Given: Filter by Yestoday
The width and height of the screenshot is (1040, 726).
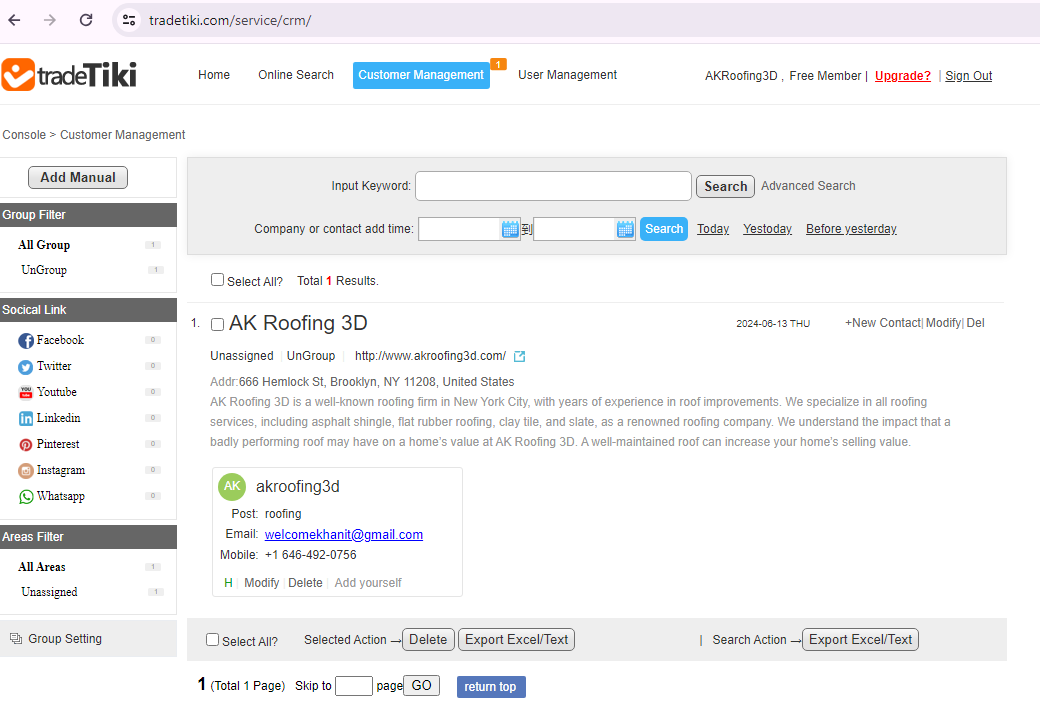Looking at the screenshot, I should pos(767,229).
